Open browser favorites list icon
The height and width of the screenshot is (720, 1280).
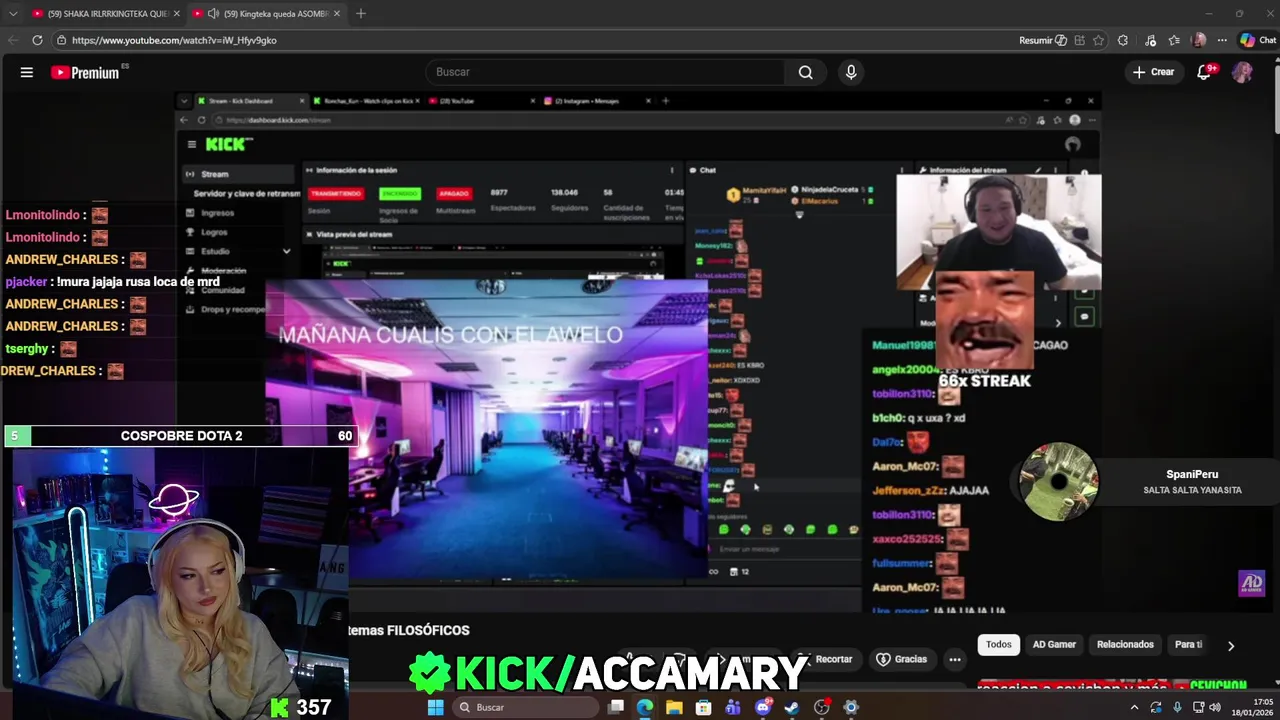tap(1174, 40)
